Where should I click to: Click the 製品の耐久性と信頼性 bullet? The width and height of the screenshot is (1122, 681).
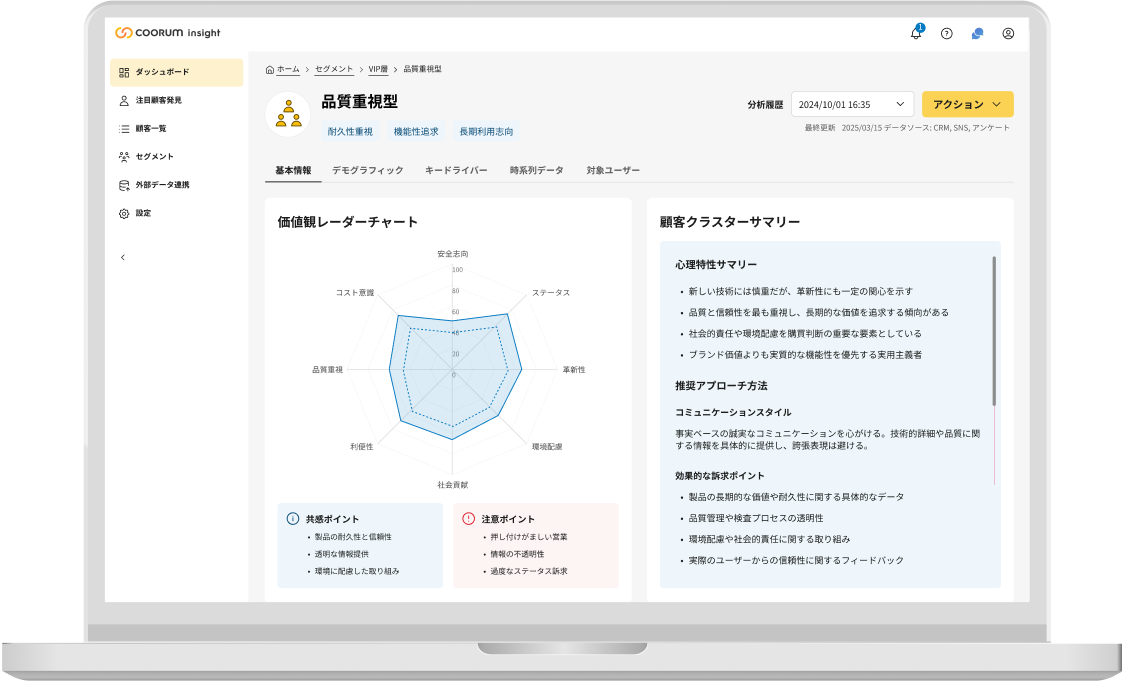(353, 537)
